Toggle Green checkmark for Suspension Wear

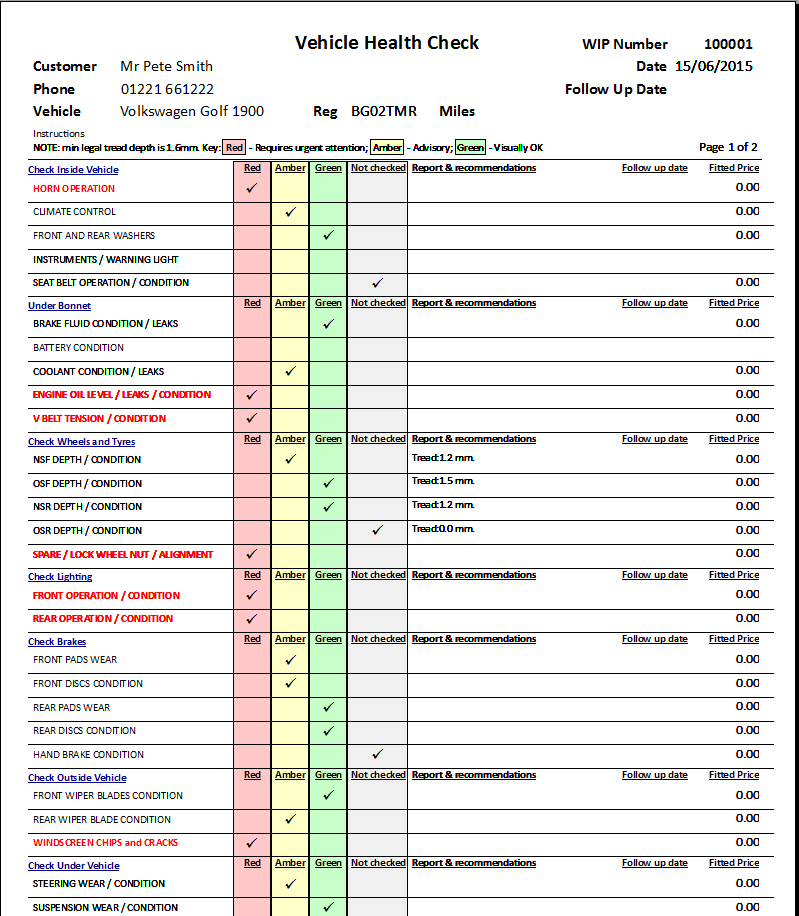click(x=329, y=907)
